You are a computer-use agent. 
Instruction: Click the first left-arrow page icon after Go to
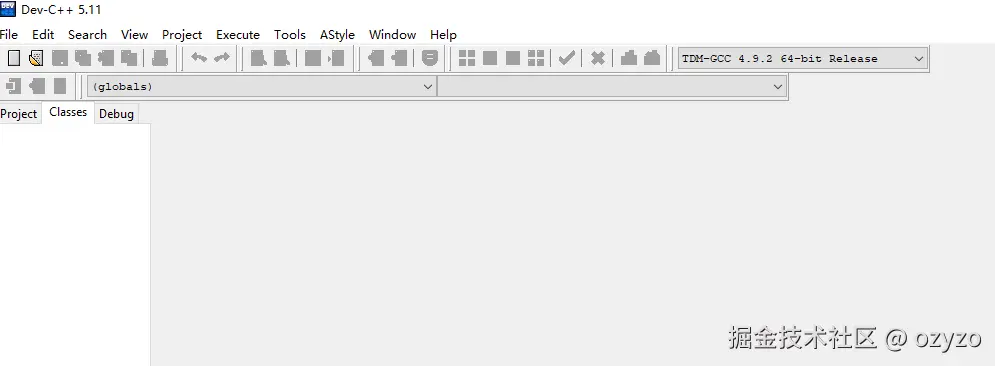point(376,58)
